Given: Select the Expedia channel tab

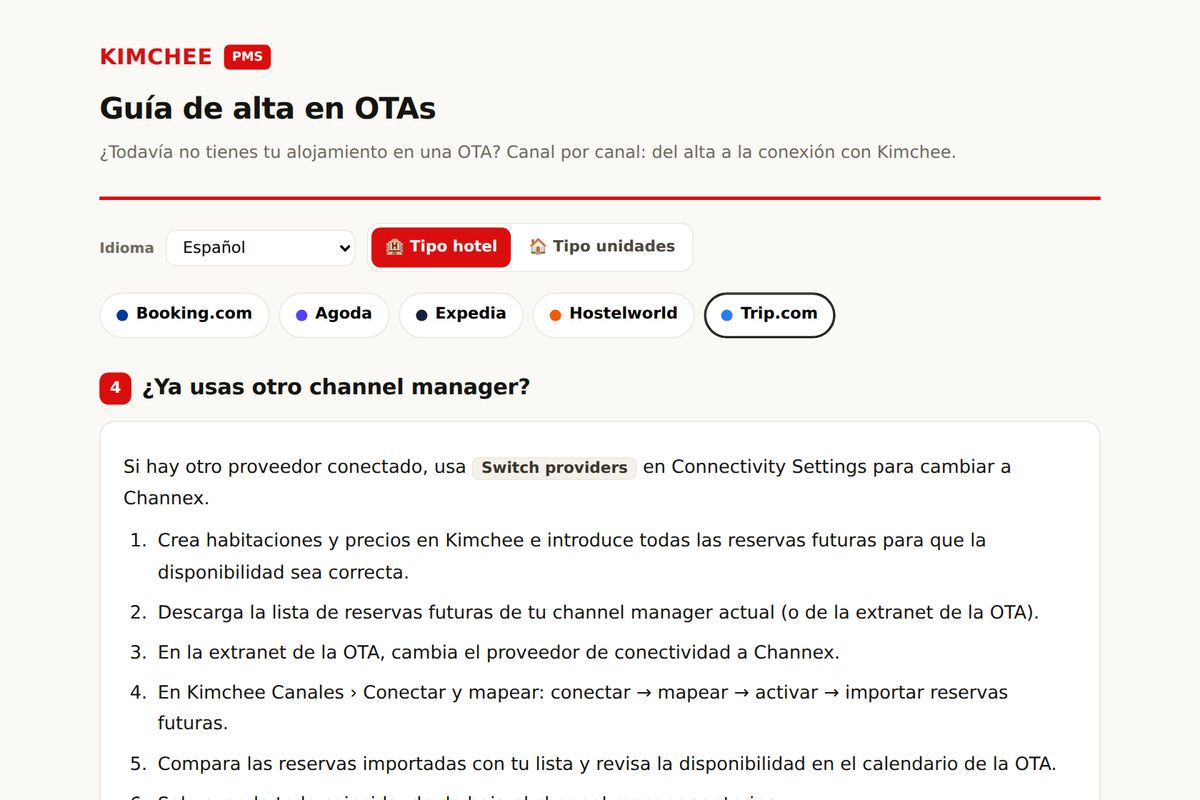Looking at the screenshot, I should point(461,315).
